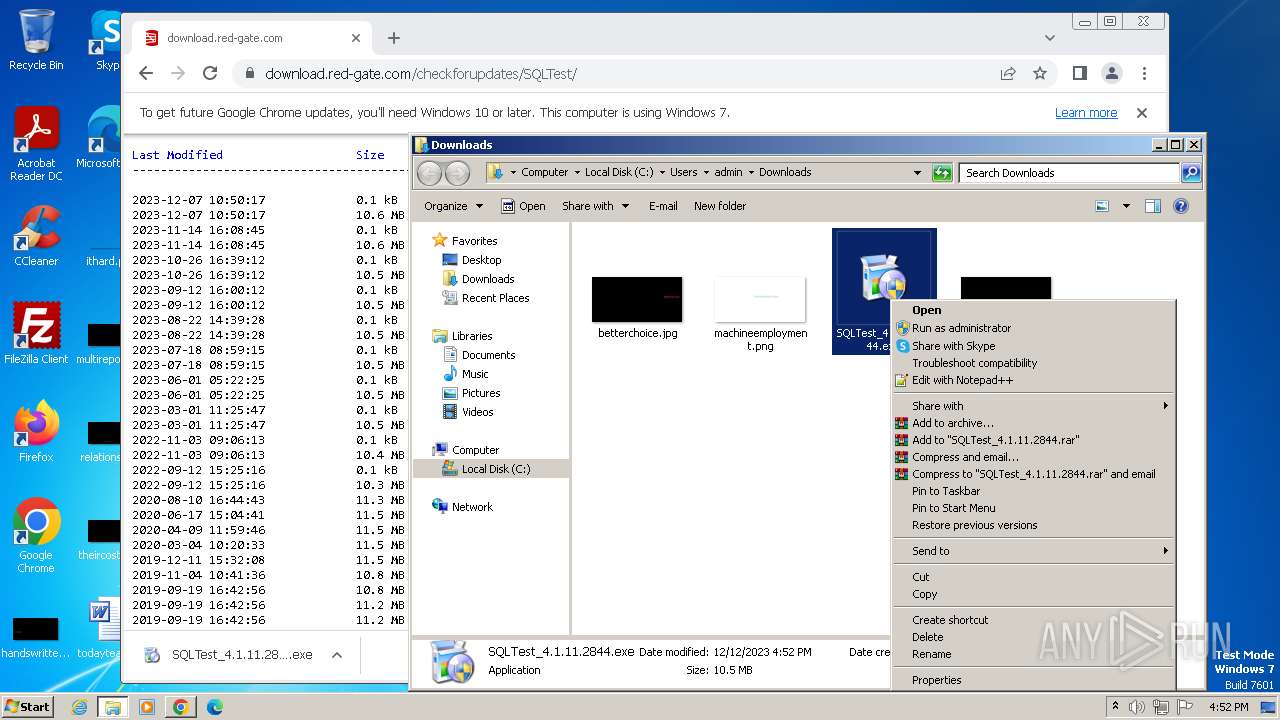Click the E-mail toolbar button
Image resolution: width=1280 pixels, height=720 pixels.
(663, 206)
